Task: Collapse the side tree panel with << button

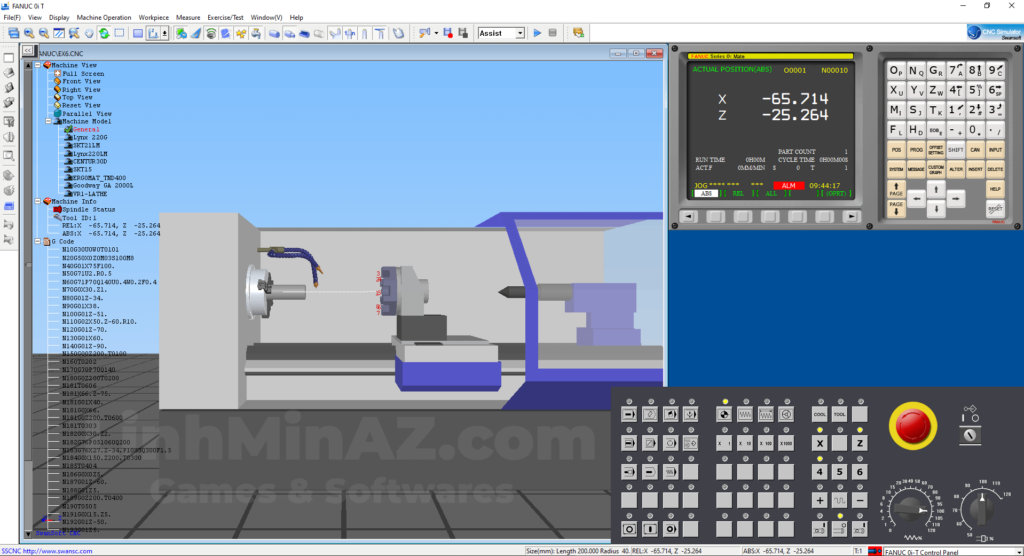Action: [27, 50]
